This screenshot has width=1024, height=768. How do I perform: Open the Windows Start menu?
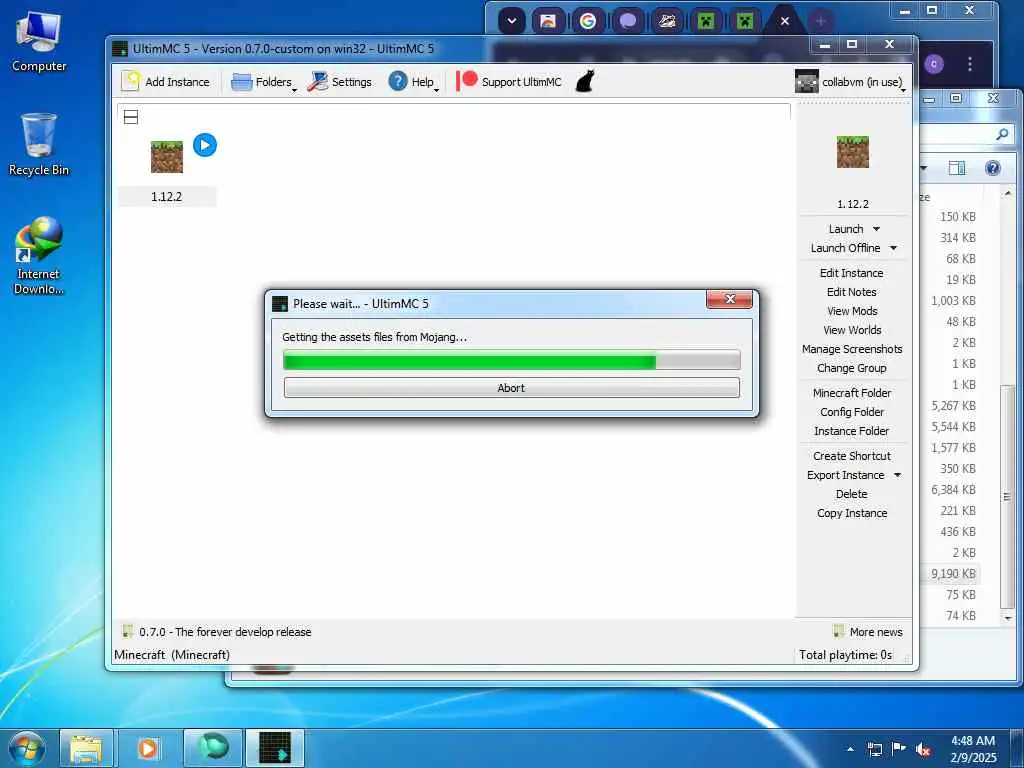click(x=27, y=748)
